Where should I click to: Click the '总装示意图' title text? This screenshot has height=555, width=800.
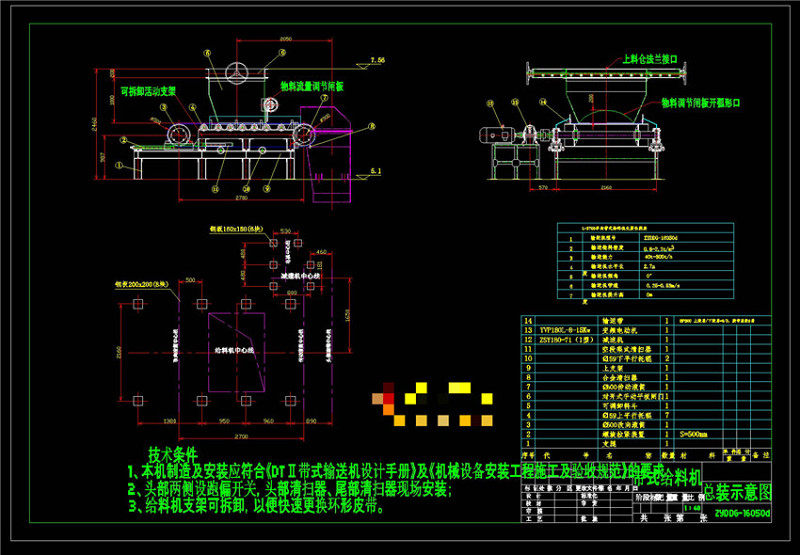pos(737,492)
